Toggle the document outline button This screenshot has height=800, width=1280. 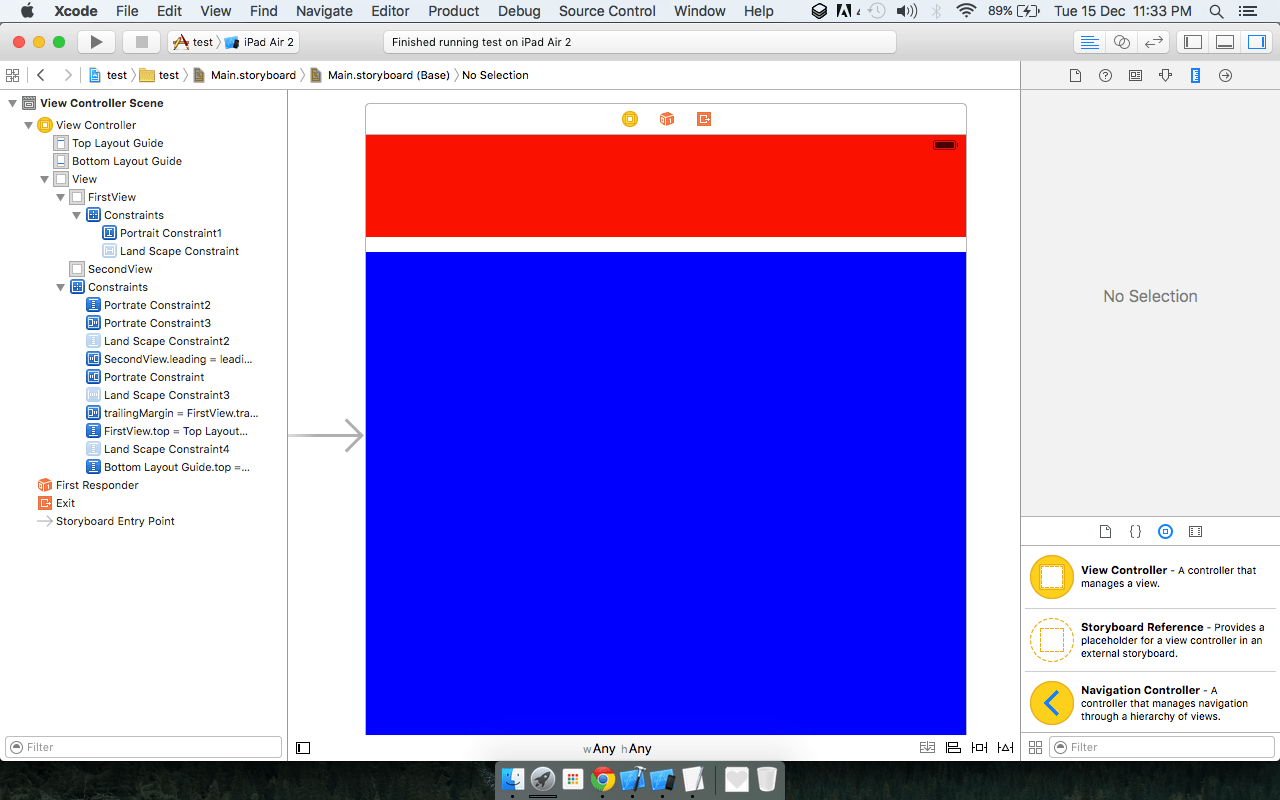click(x=304, y=748)
